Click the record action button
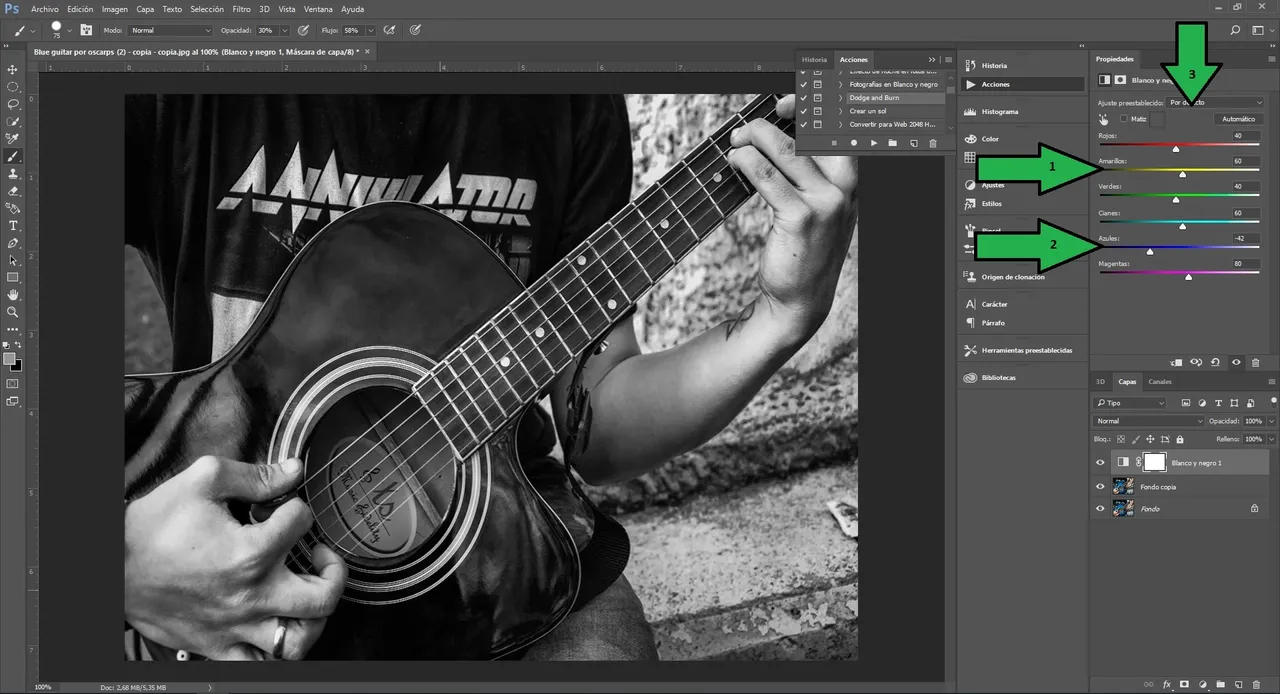This screenshot has width=1280, height=694. [854, 143]
